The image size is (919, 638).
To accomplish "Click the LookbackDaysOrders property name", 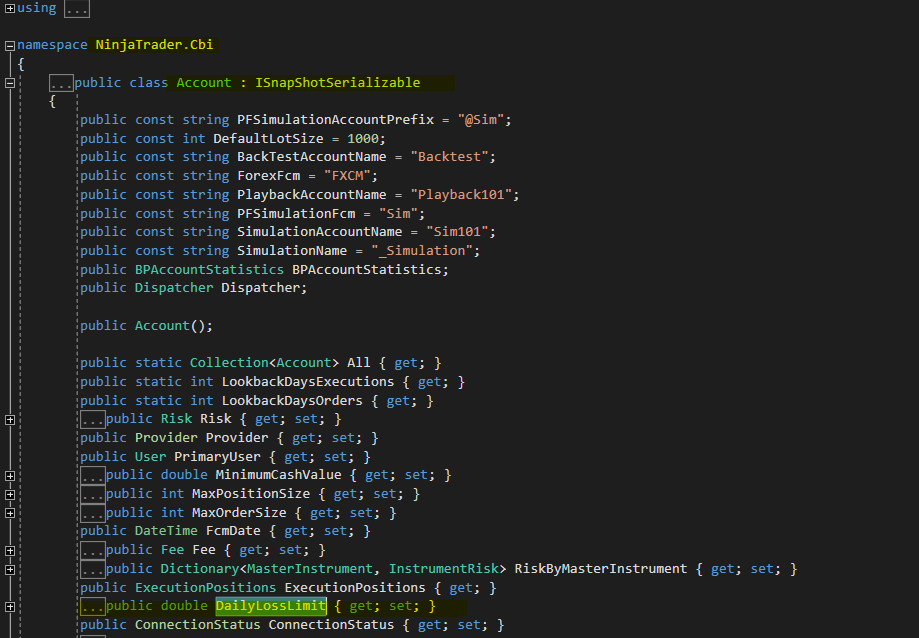I will click(x=292, y=401).
